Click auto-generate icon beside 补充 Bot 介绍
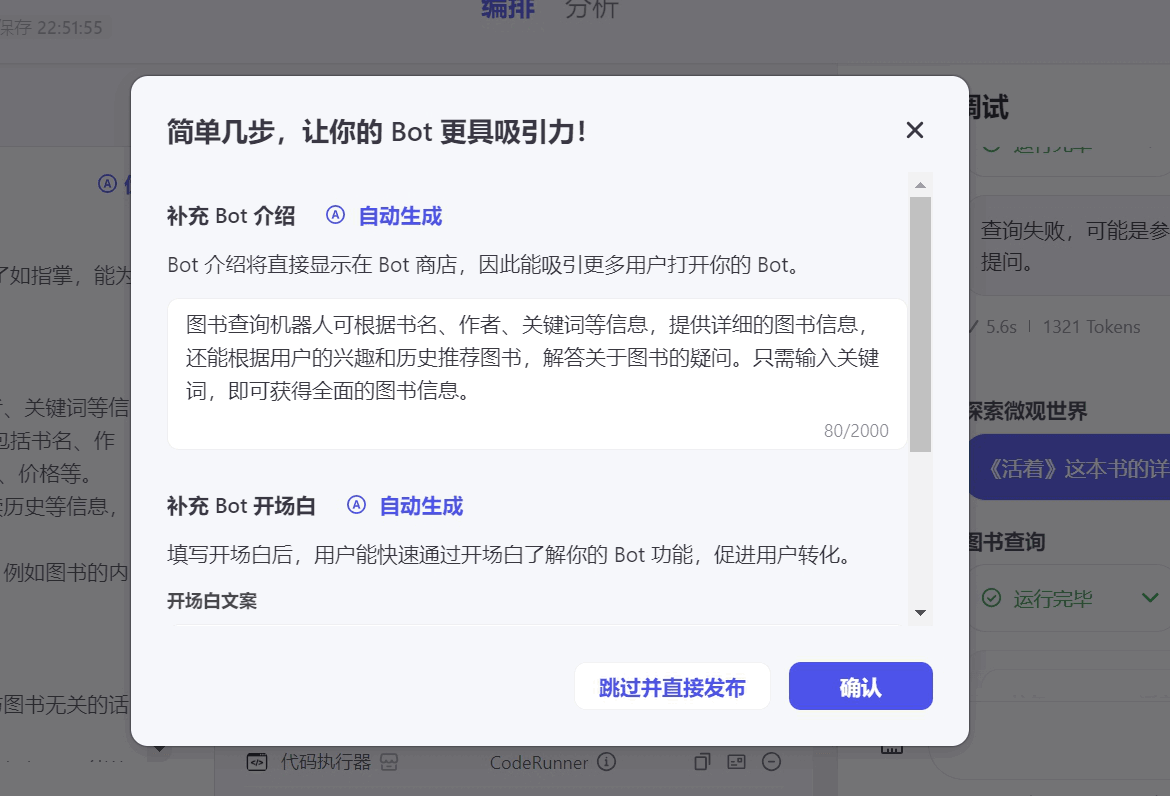Image resolution: width=1170 pixels, height=796 pixels. tap(335, 215)
